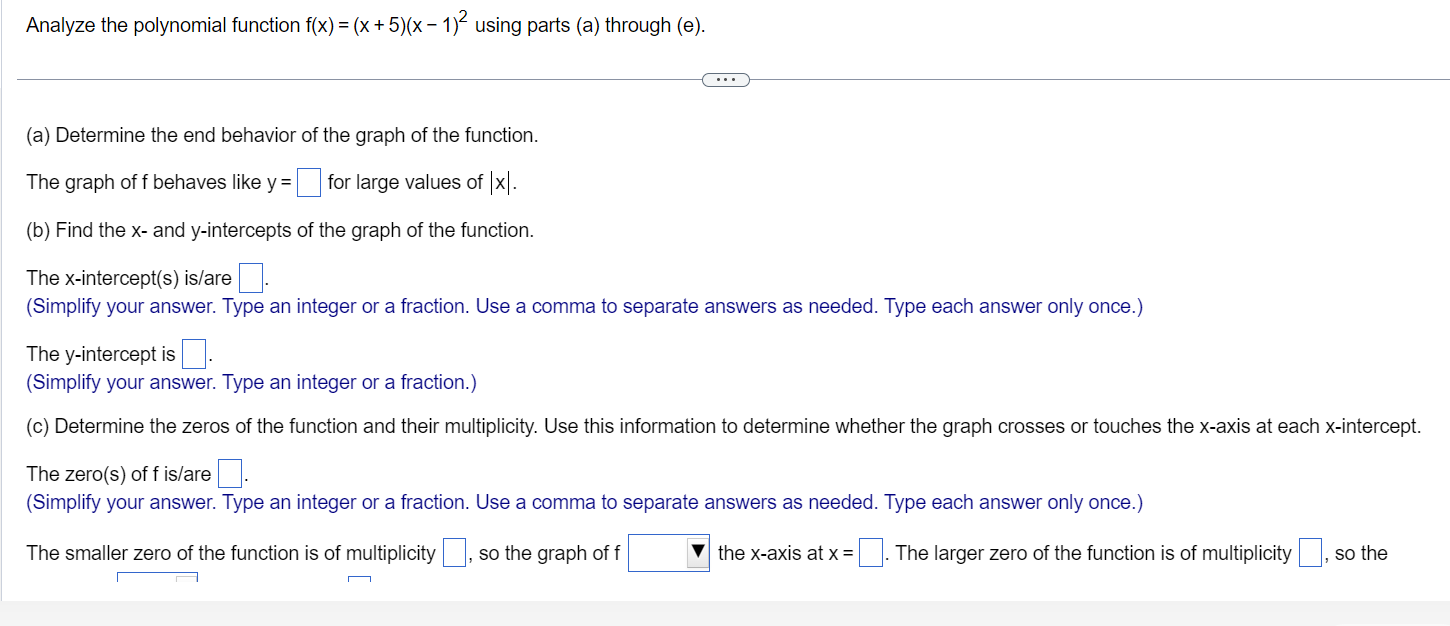Select the x-intercept(s) answer box
Screen dimensions: 1450x626
[250, 276]
